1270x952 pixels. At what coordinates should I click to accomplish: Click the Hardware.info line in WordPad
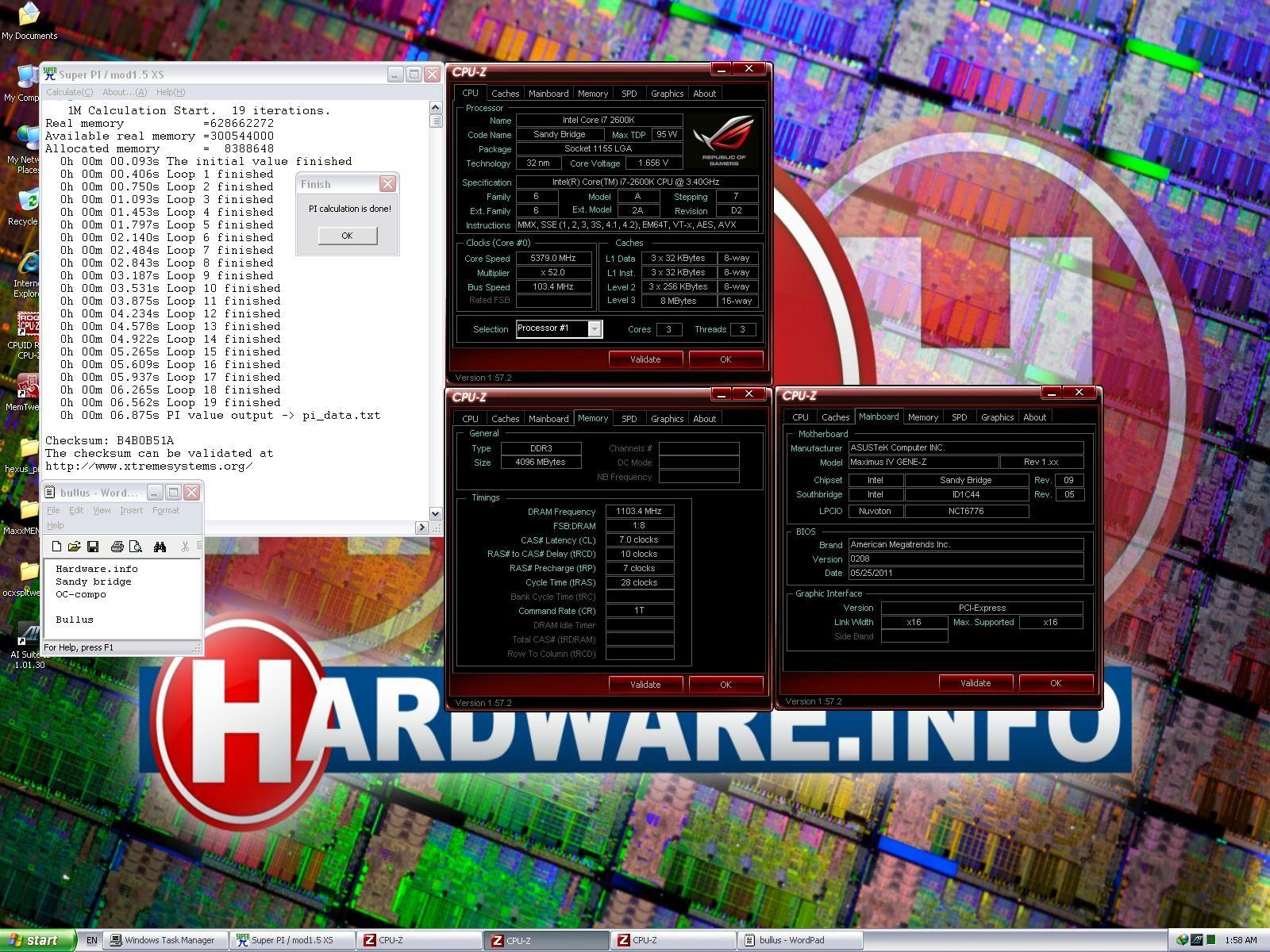[97, 569]
